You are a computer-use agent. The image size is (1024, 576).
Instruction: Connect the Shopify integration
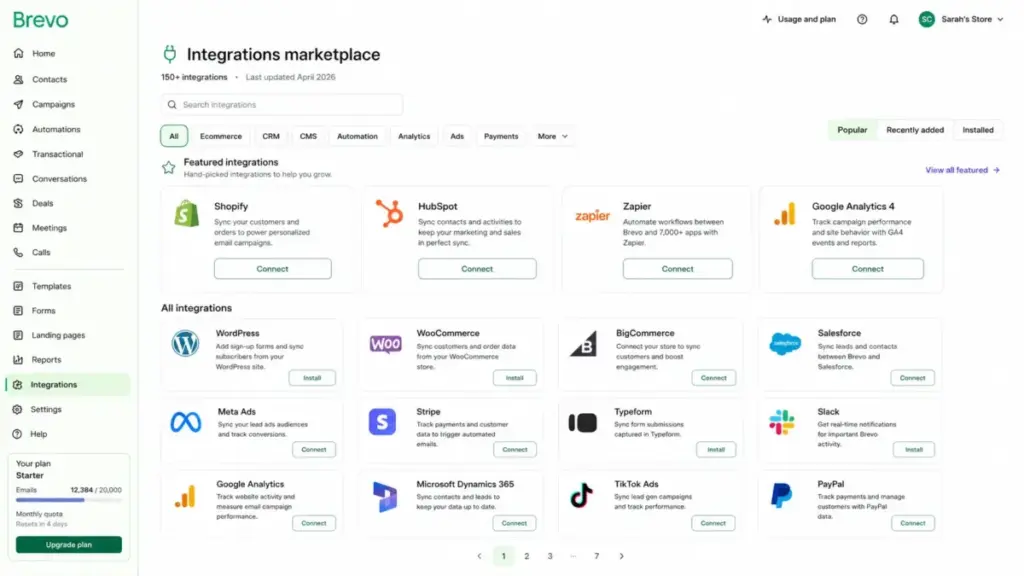[x=272, y=269]
